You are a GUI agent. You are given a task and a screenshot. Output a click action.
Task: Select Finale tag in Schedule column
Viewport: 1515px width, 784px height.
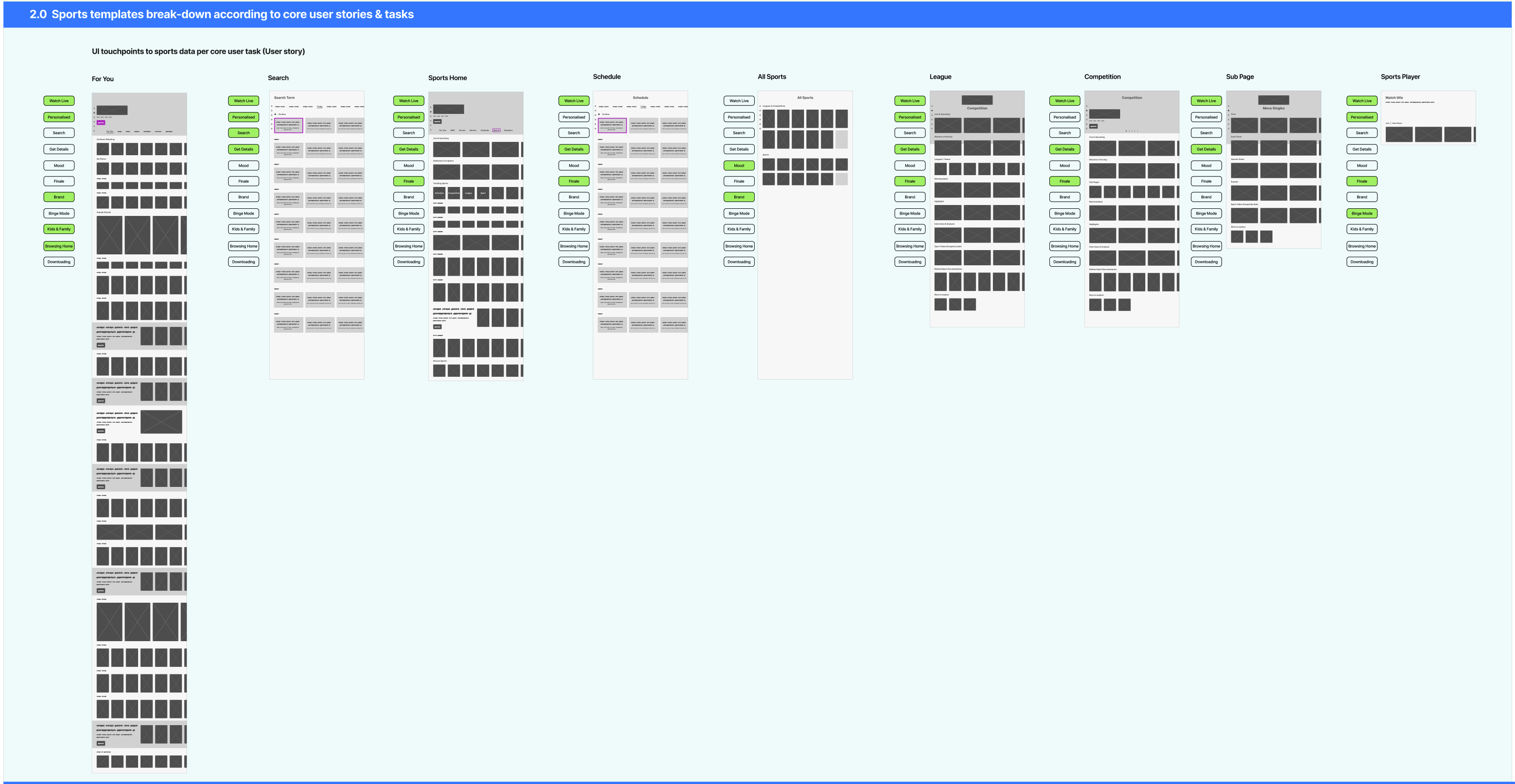[x=574, y=181]
